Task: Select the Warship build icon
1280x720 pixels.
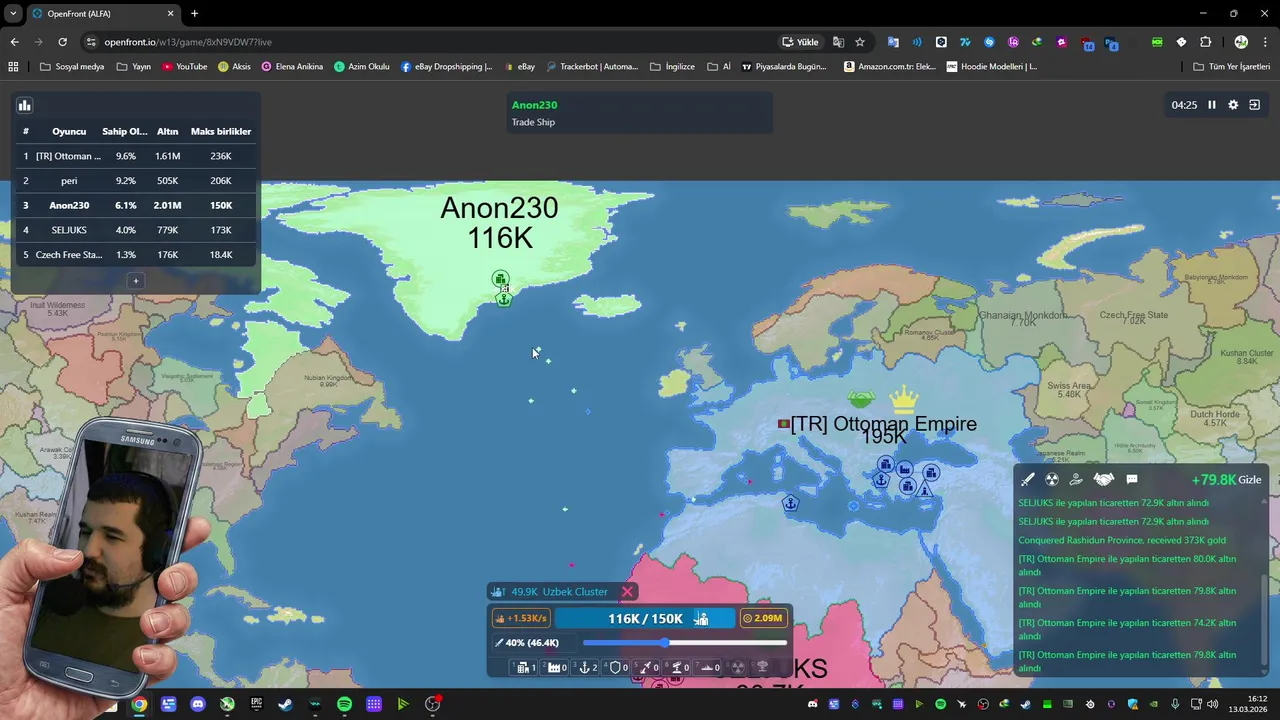Action: click(x=708, y=667)
